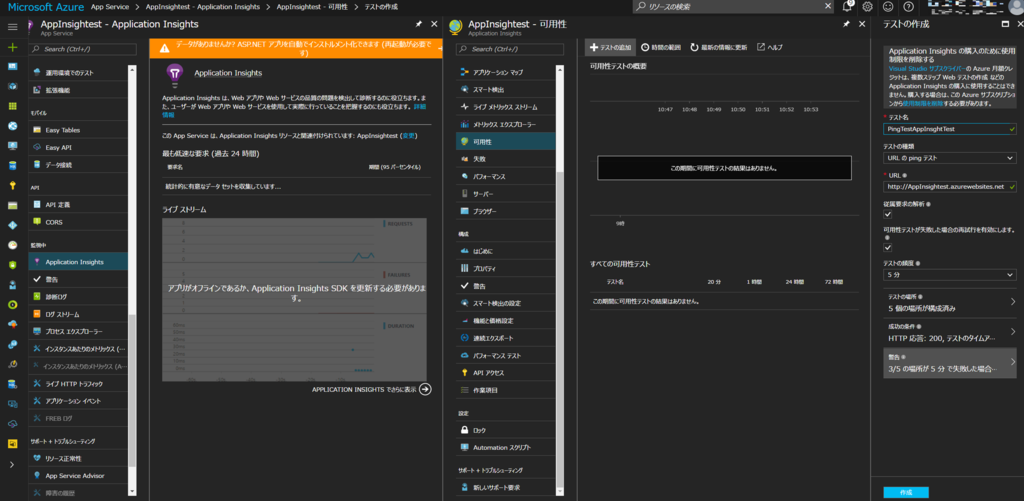Click Search (Ctrl+/) box in App Service menu
1024x501 pixels.
click(84, 49)
